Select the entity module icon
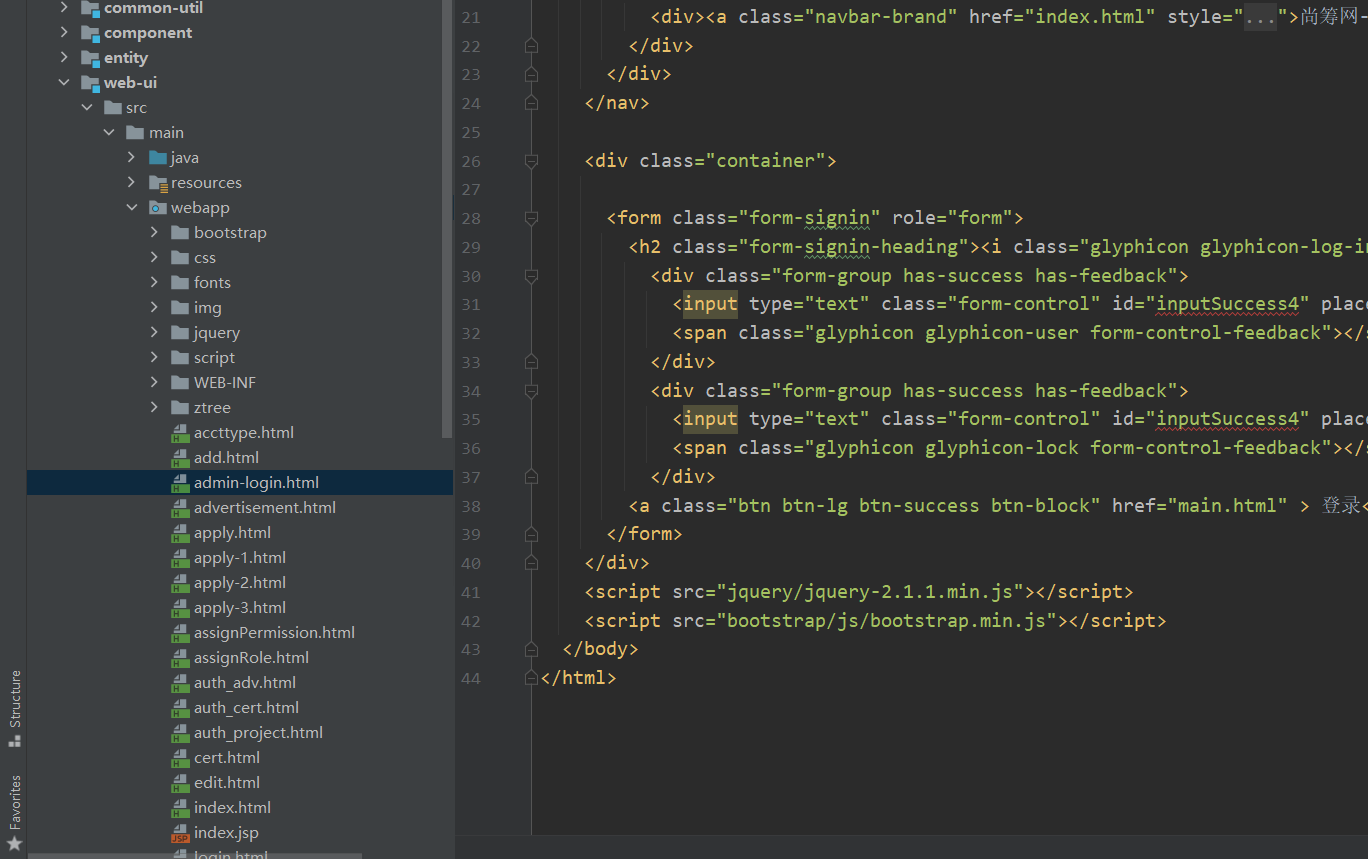Screen dimensions: 1368x859 90,58
